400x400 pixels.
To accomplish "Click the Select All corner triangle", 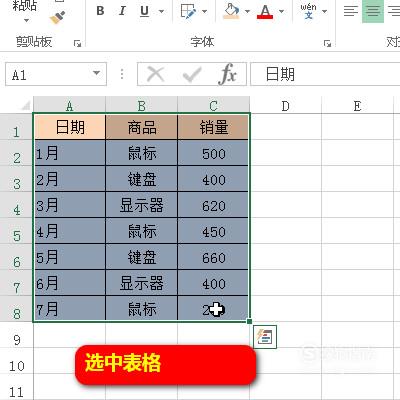I will point(25,106).
